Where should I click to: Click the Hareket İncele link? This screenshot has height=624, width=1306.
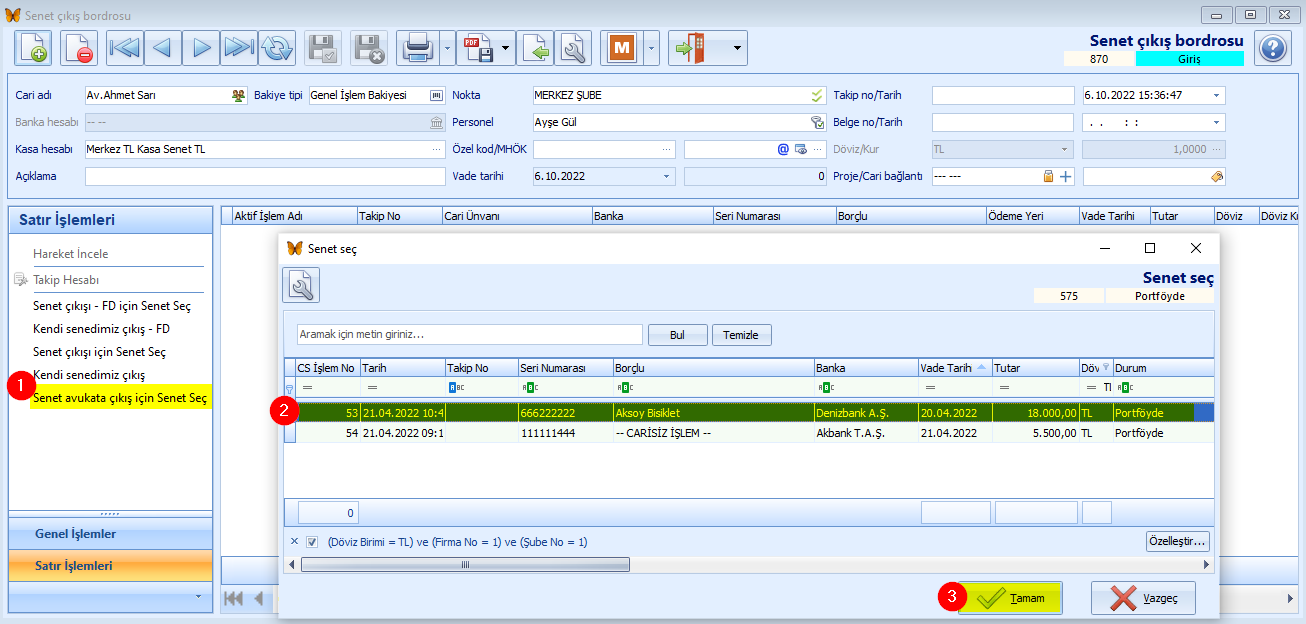coord(71,254)
